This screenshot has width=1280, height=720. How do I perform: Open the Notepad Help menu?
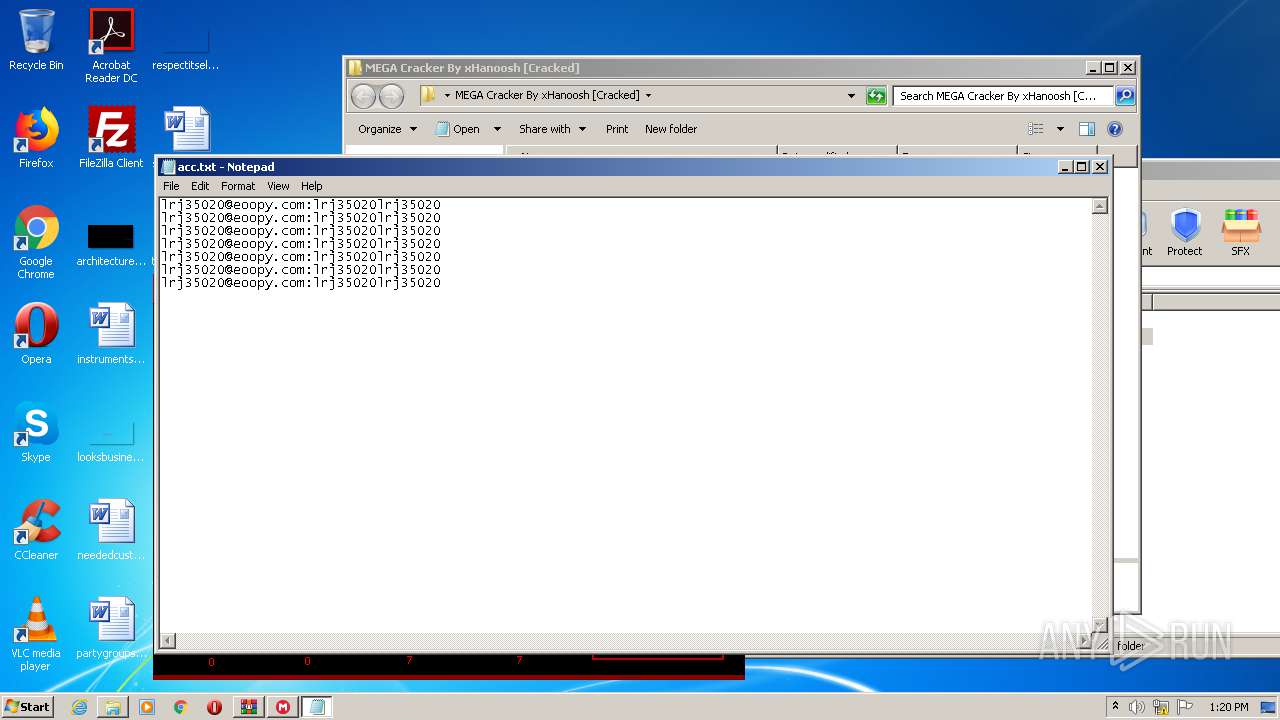point(312,186)
